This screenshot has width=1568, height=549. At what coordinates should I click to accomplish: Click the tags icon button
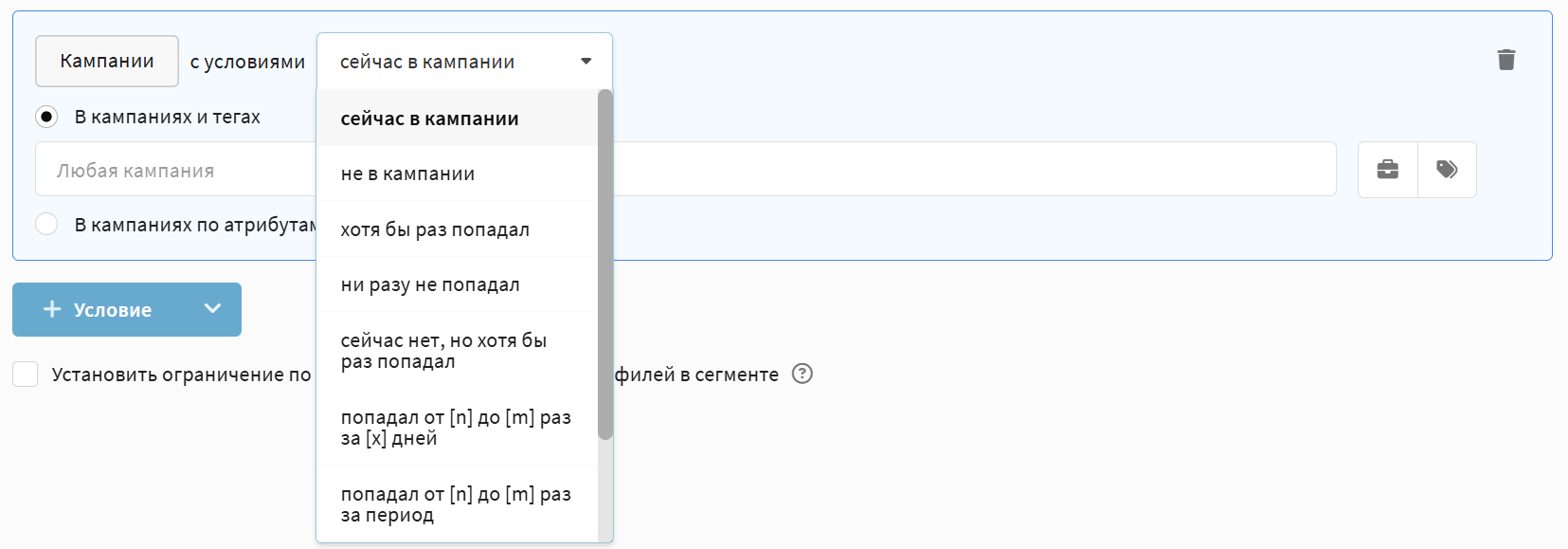(1447, 170)
